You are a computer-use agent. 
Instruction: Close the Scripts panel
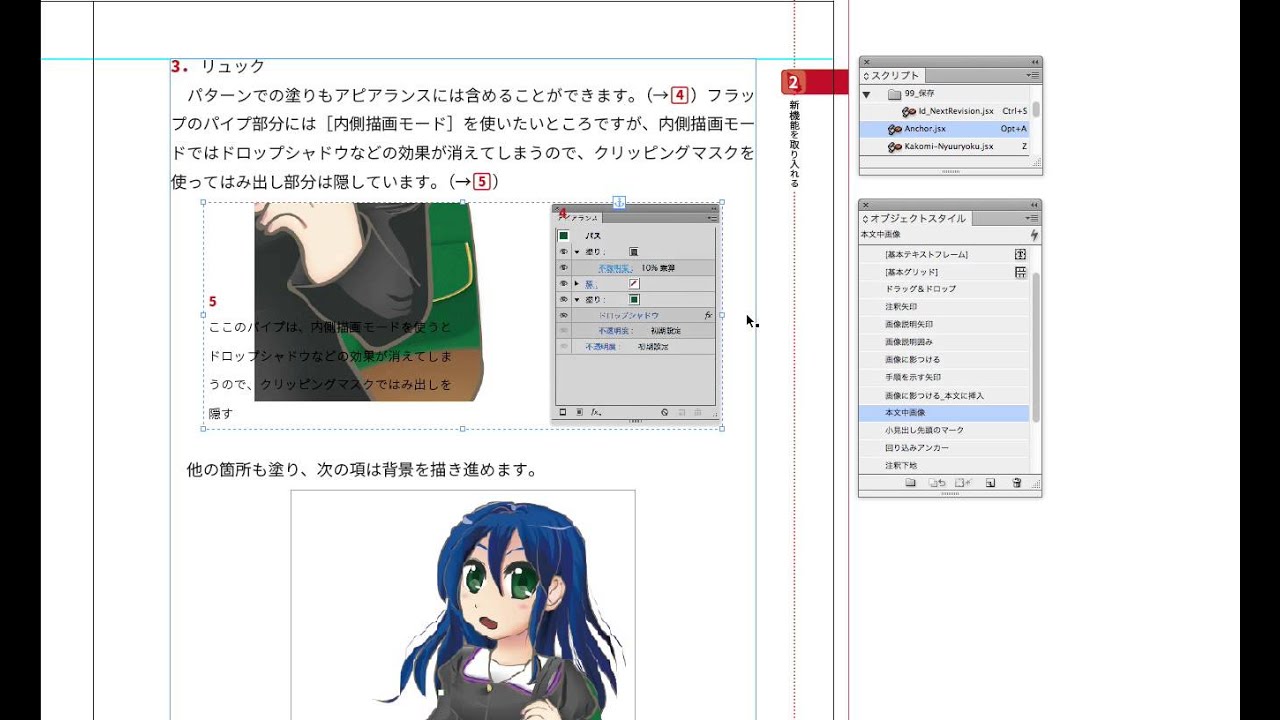(x=865, y=61)
